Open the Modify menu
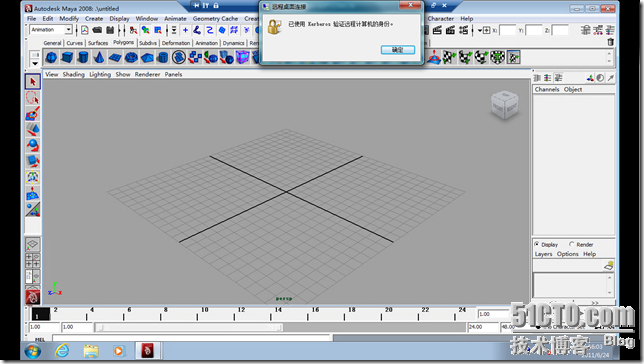This screenshot has width=644, height=364. (x=69, y=18)
